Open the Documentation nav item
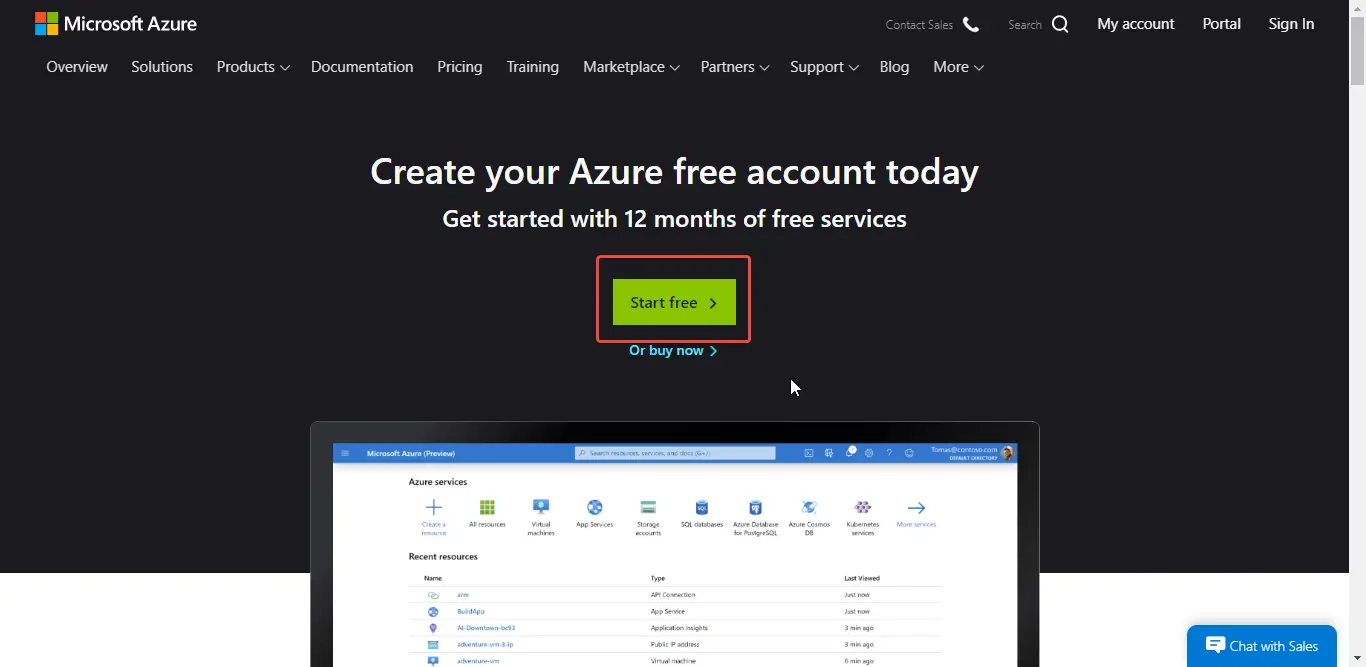 point(362,67)
